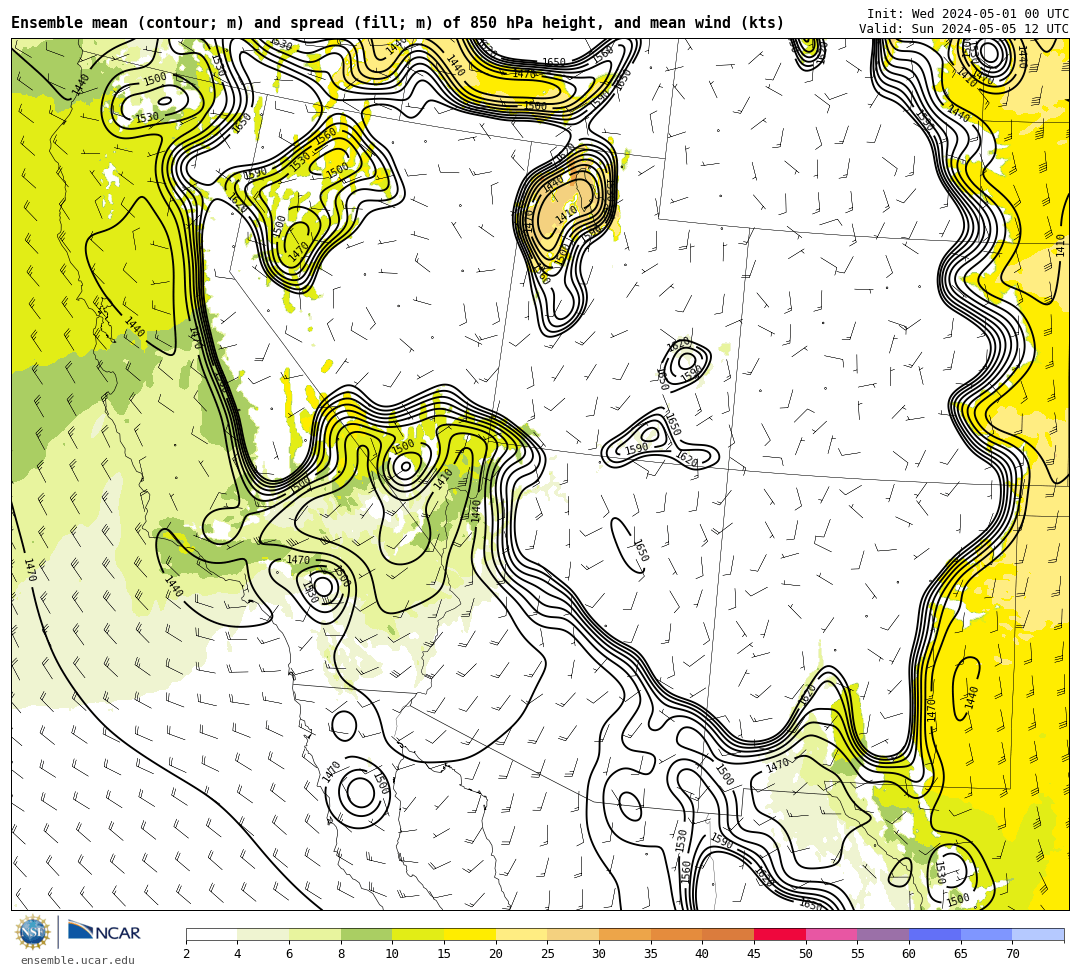
Task: Click the colorbar tick label '15'
Action: coord(444,954)
